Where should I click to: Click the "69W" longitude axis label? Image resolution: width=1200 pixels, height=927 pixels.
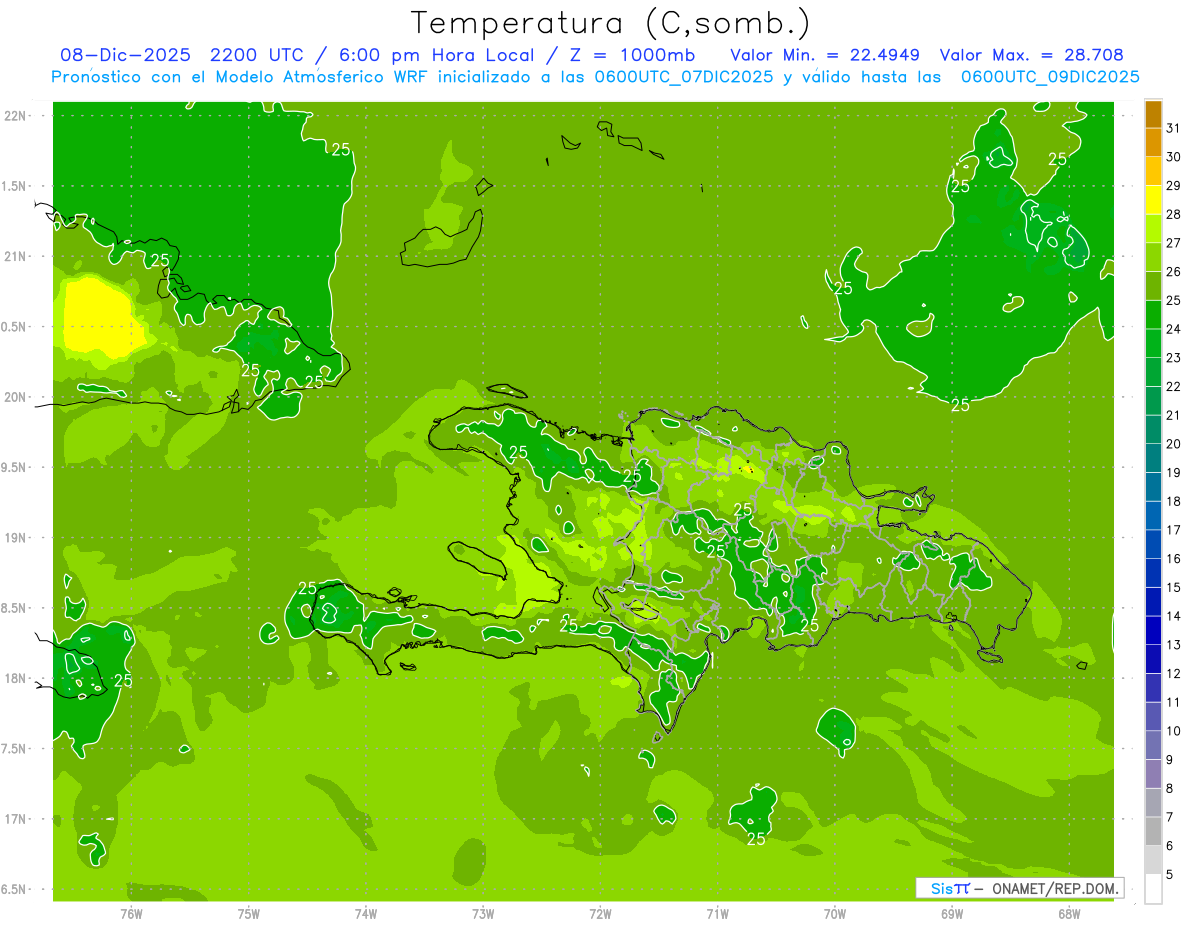952,914
